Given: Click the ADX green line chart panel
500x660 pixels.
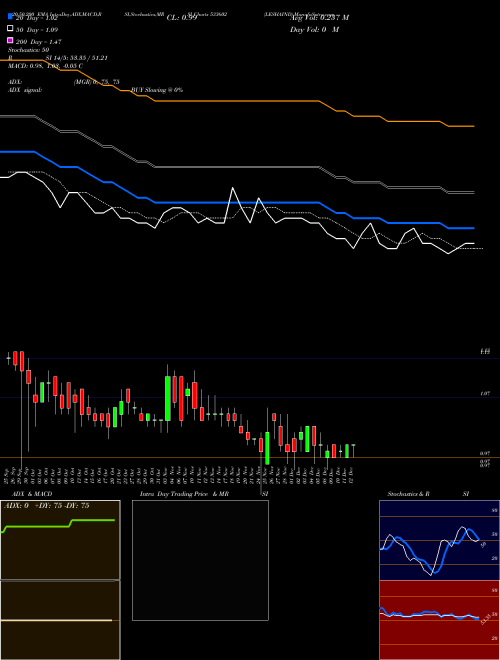Looking at the screenshot, I should pos(60,540).
